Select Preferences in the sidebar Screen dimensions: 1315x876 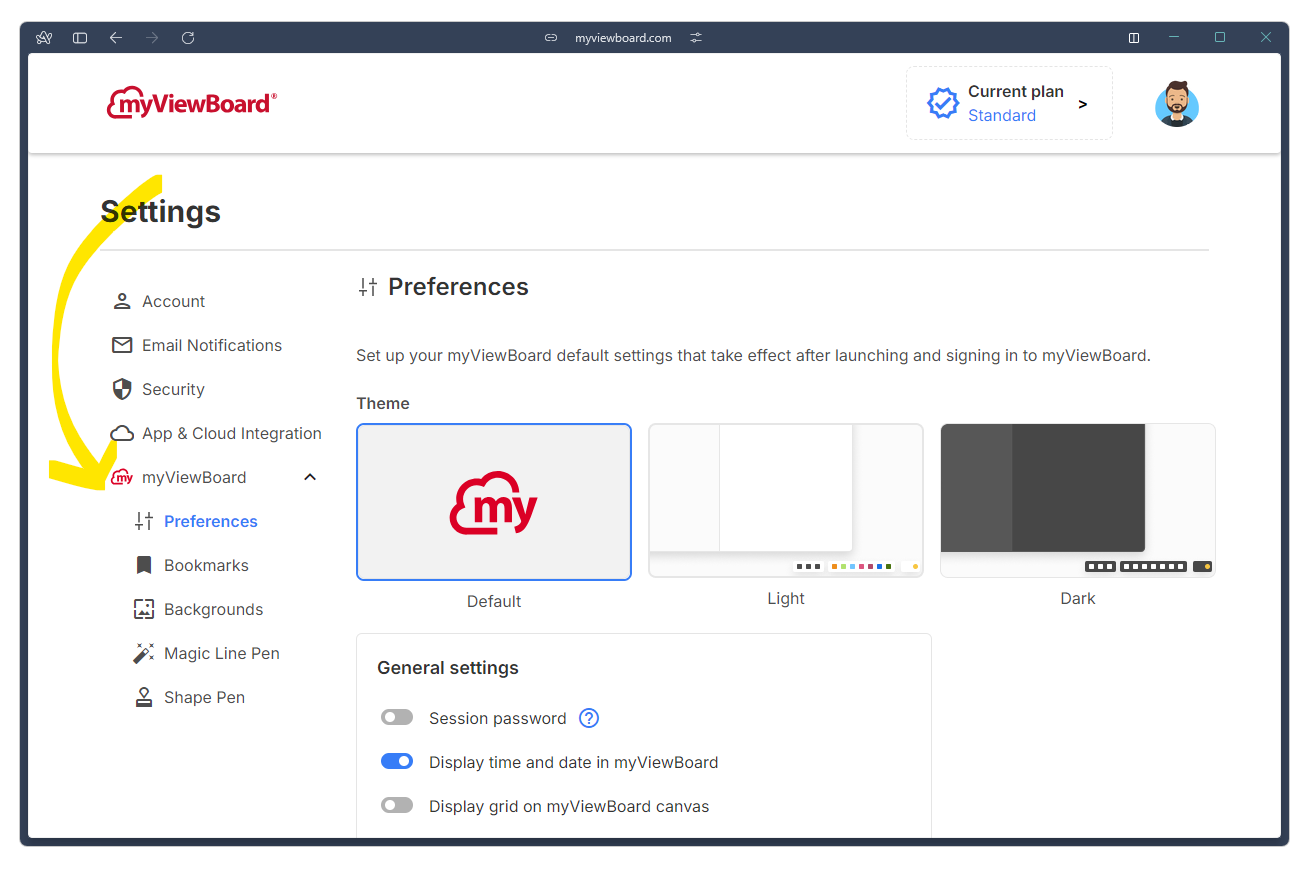[211, 522]
